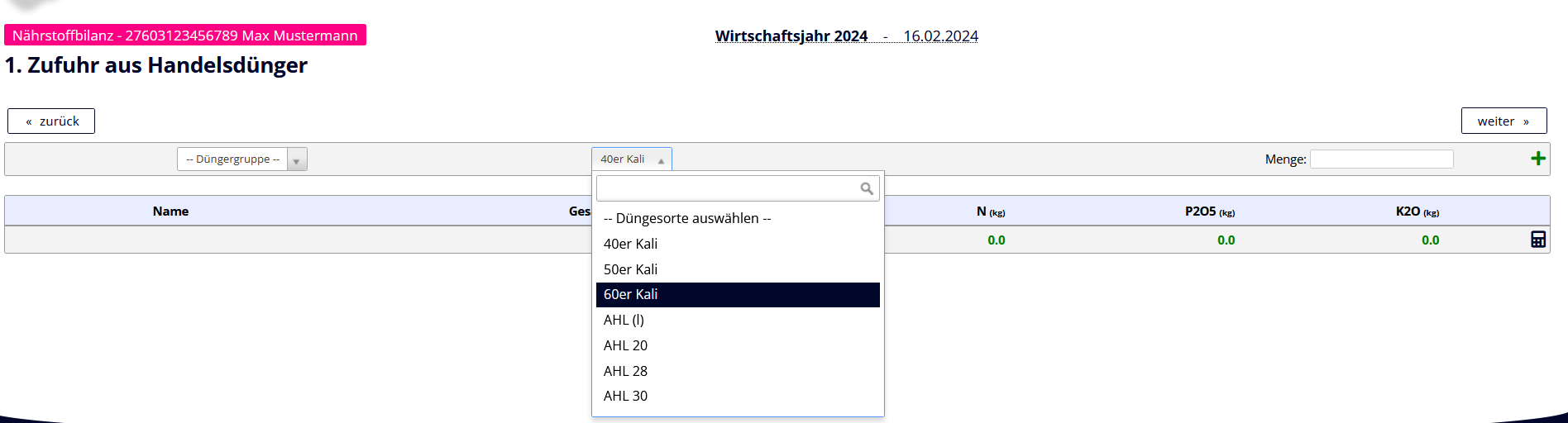Screen dimensions: 1568x423
Task: Click the magnifier icon in dropdown search
Action: pos(867,188)
